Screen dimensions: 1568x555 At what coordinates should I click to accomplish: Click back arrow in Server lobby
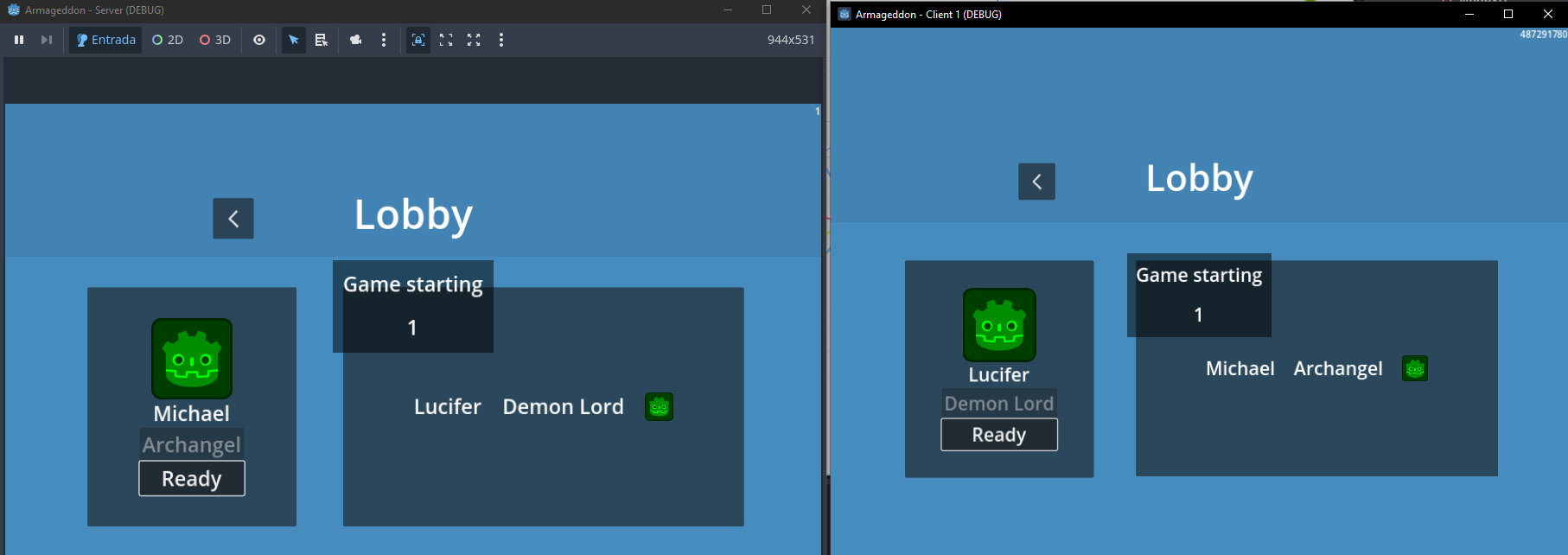pyautogui.click(x=233, y=219)
